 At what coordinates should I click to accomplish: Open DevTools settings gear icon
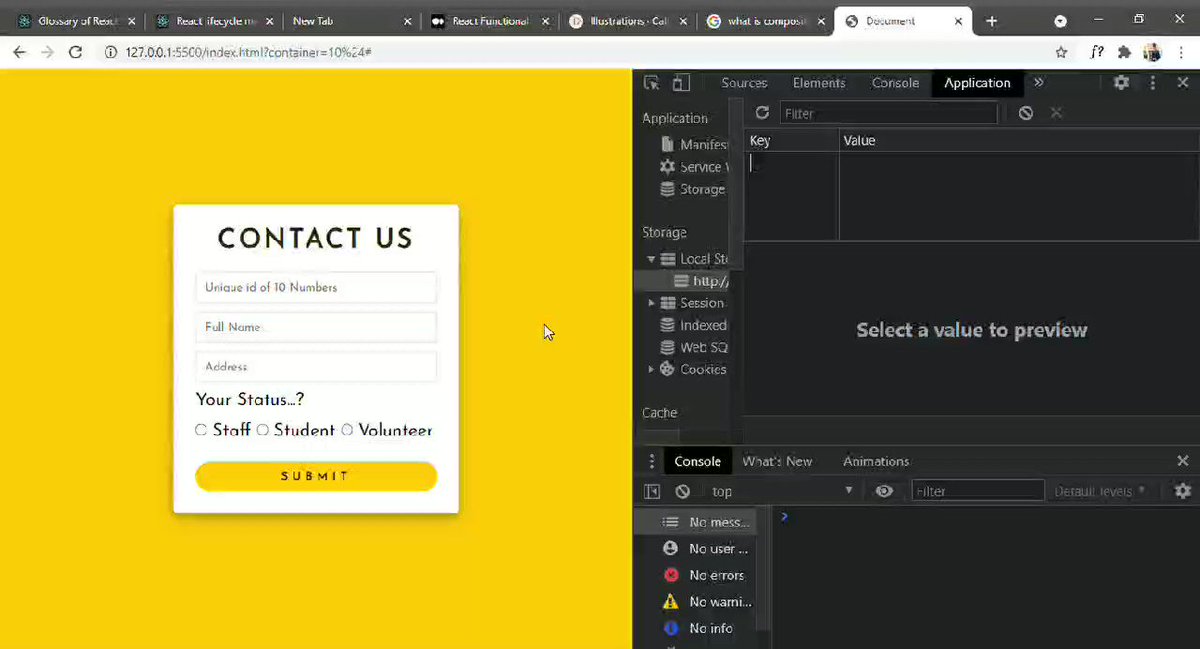[x=1121, y=83]
